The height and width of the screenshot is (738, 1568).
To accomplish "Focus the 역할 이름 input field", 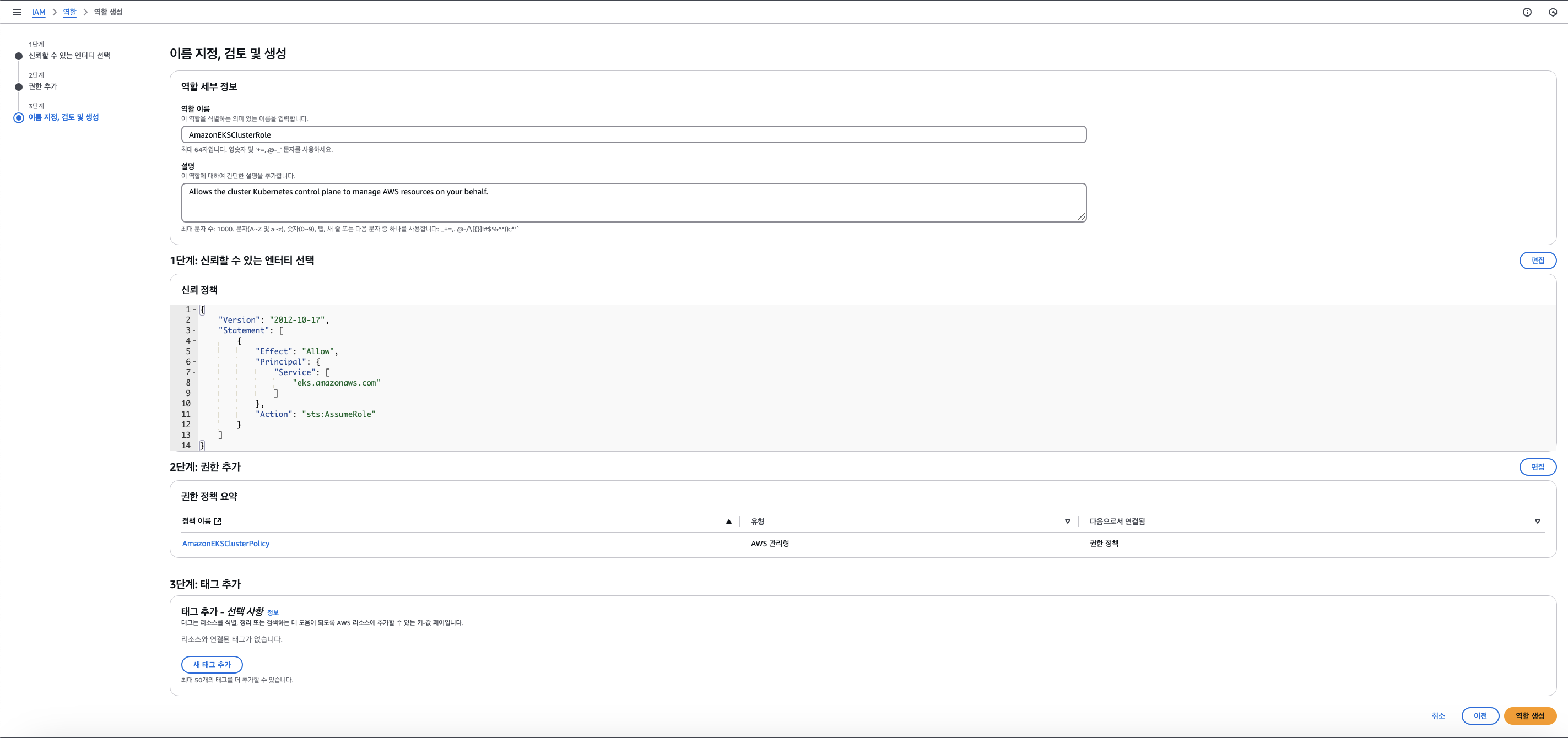I will (633, 134).
